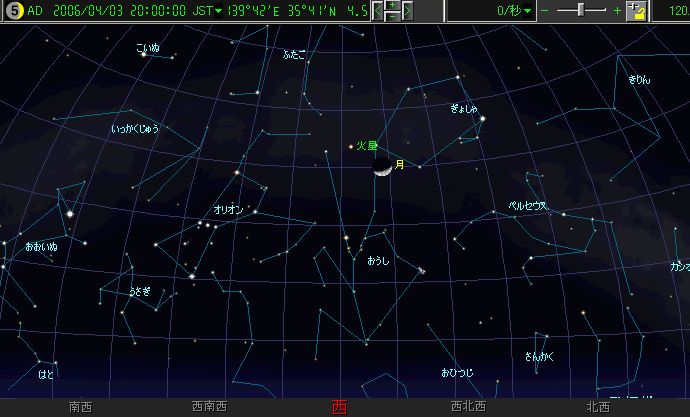
Task: Click the zoom slider handle
Action: 582,10
